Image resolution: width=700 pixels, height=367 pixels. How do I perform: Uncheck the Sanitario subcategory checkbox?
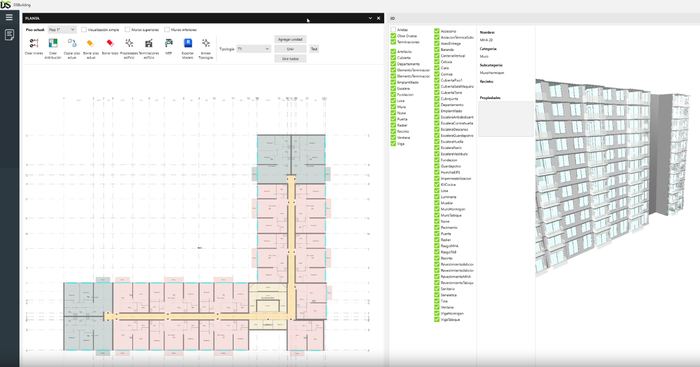tap(437, 289)
